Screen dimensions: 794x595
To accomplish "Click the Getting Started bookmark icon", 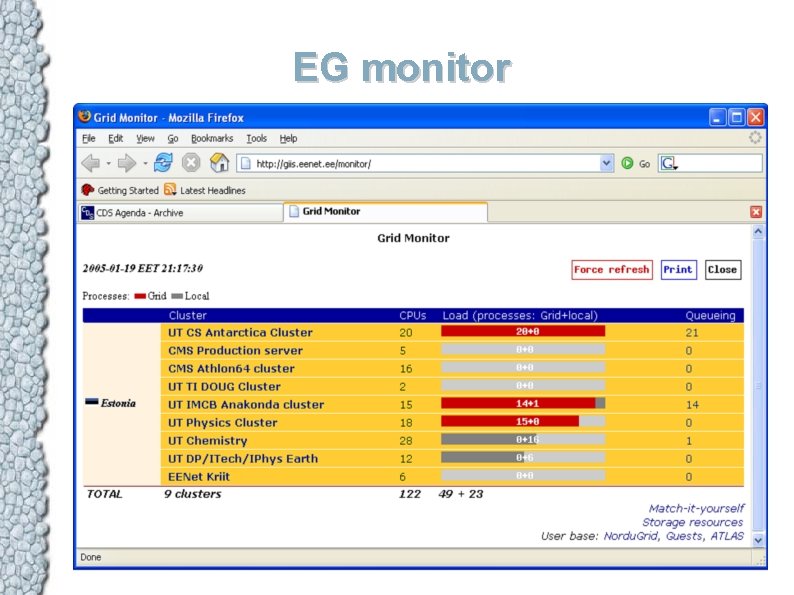I will pos(88,190).
